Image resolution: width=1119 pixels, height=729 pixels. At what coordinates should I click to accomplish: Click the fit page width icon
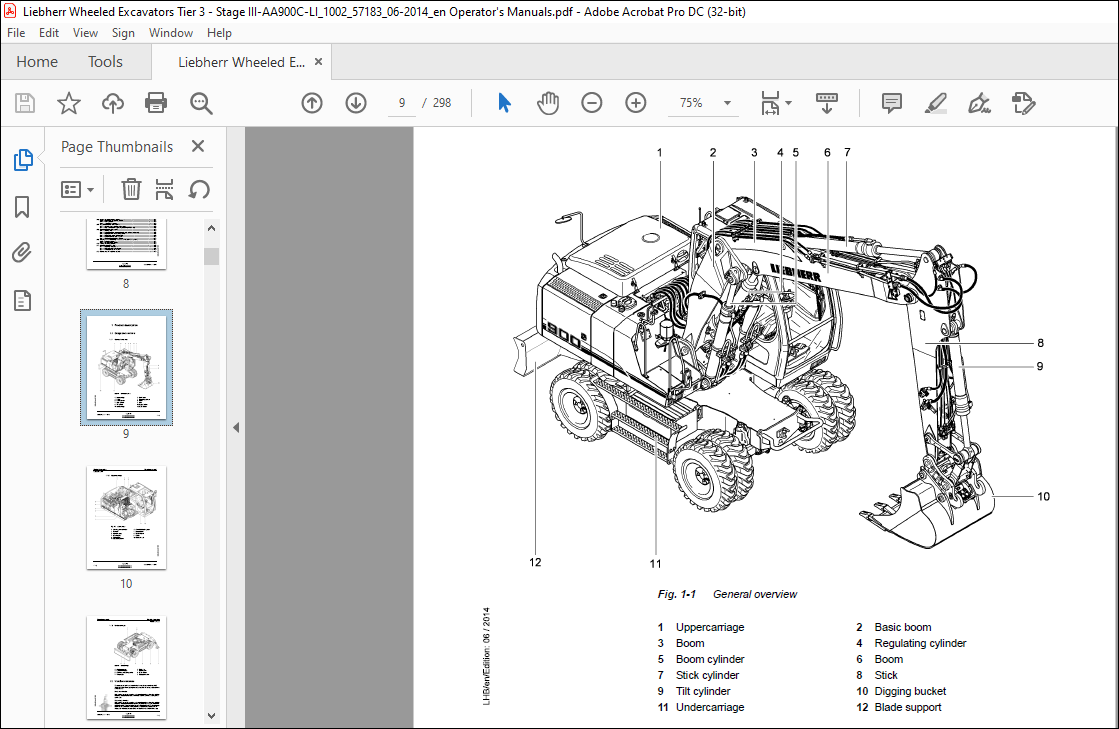pyautogui.click(x=771, y=103)
